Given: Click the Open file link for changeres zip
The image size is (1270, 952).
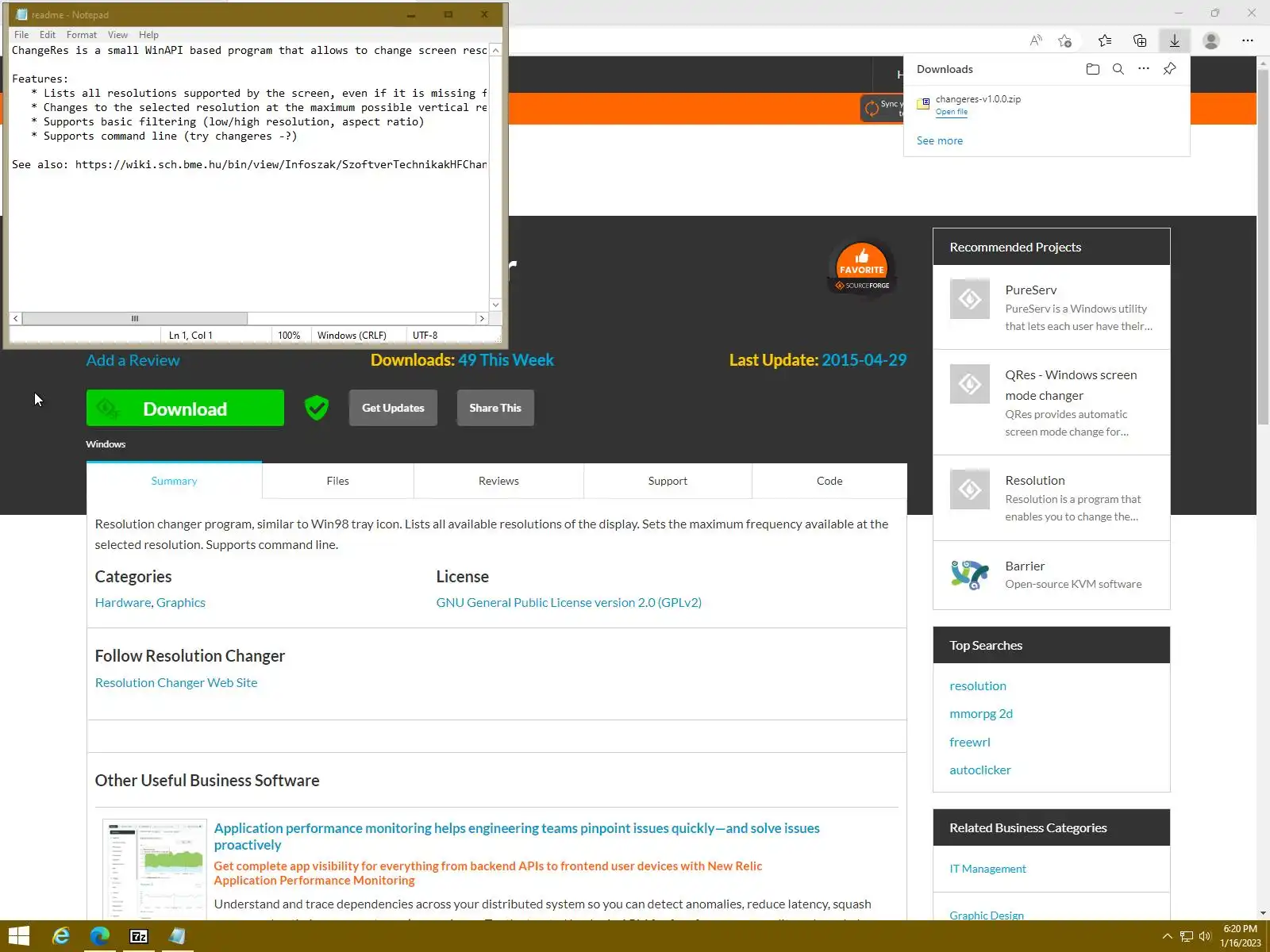Looking at the screenshot, I should coord(952,112).
